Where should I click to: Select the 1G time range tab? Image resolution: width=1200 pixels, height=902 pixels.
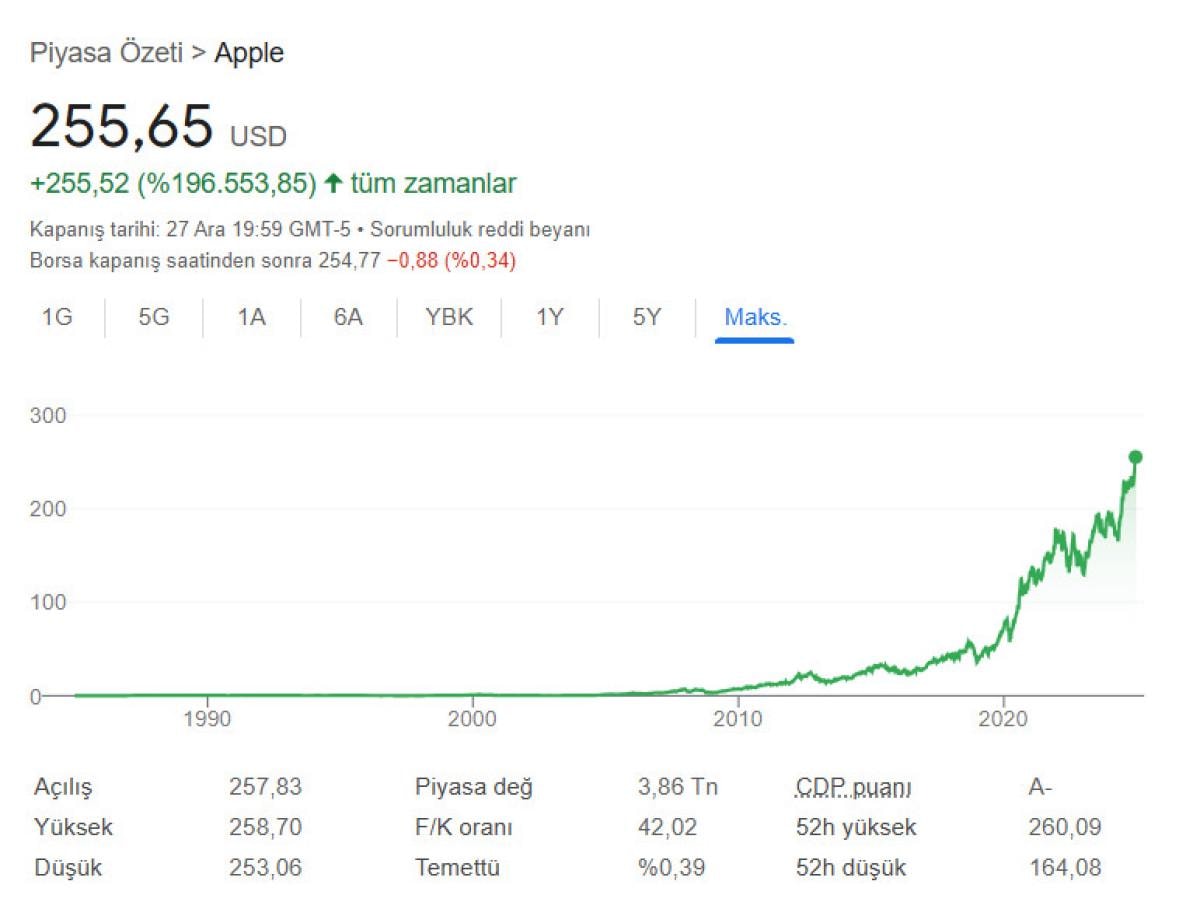[x=57, y=318]
